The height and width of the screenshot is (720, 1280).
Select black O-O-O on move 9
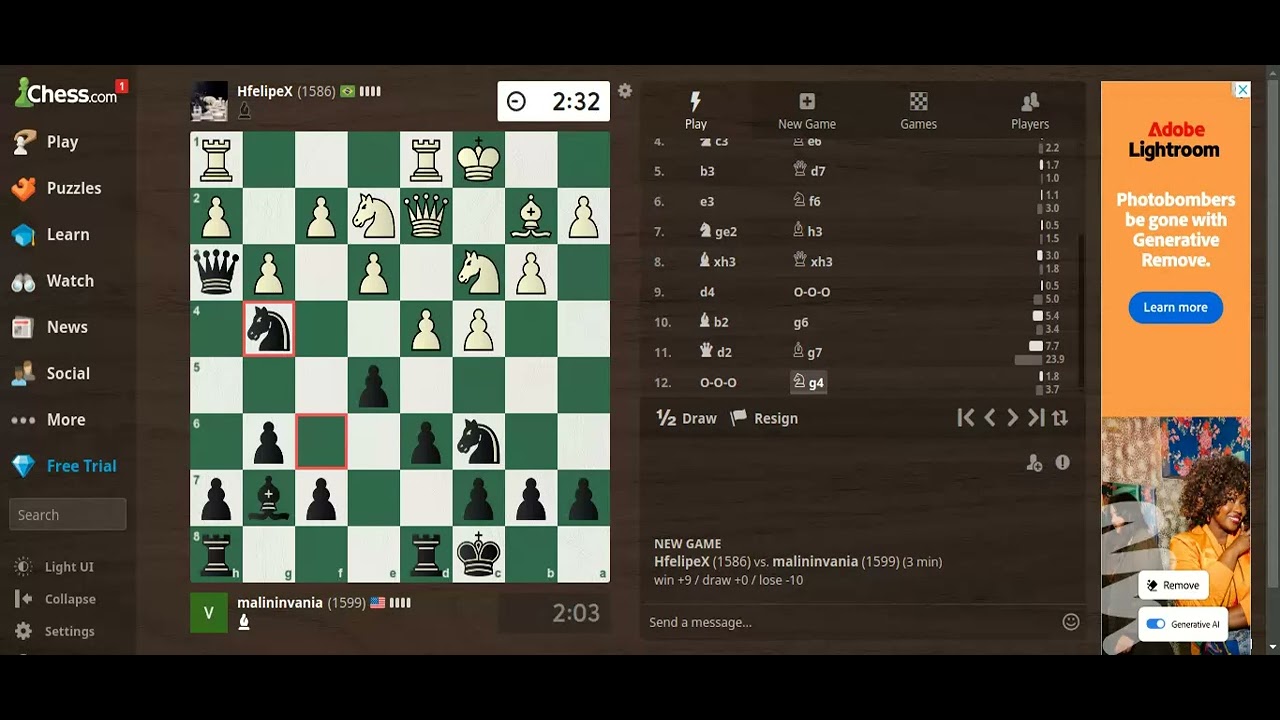pos(811,292)
